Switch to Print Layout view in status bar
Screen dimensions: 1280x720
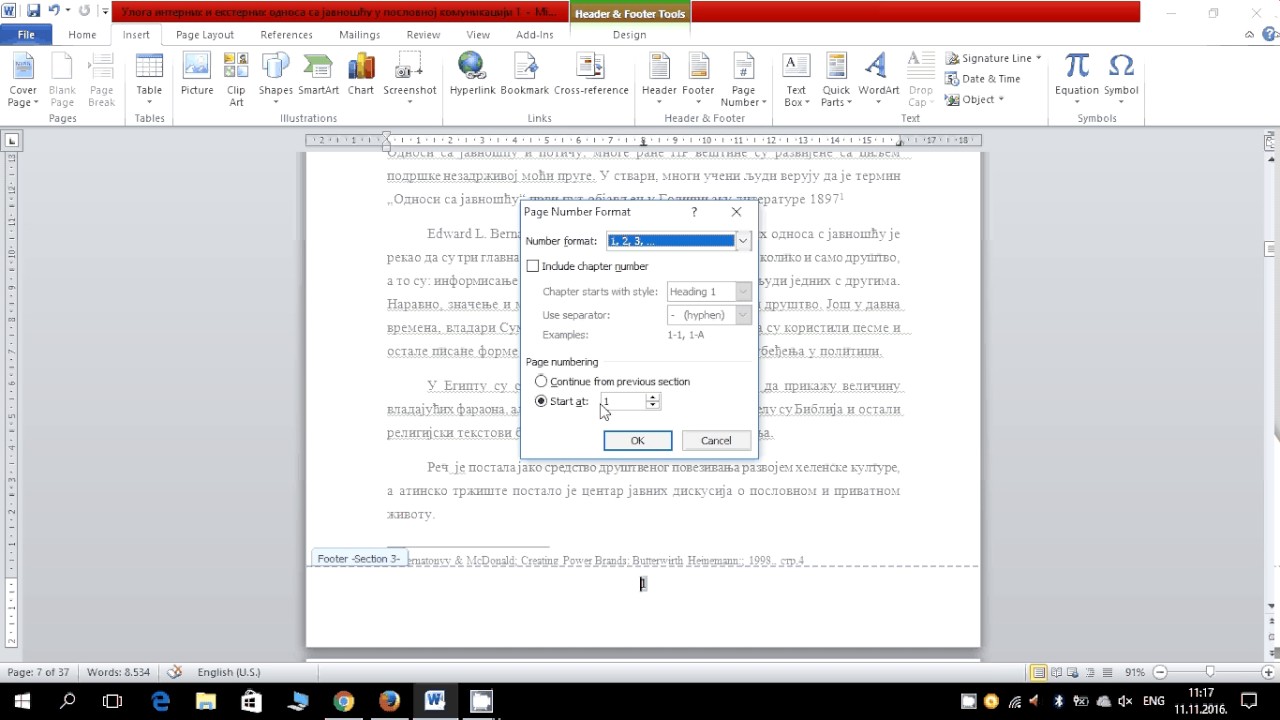point(1040,672)
